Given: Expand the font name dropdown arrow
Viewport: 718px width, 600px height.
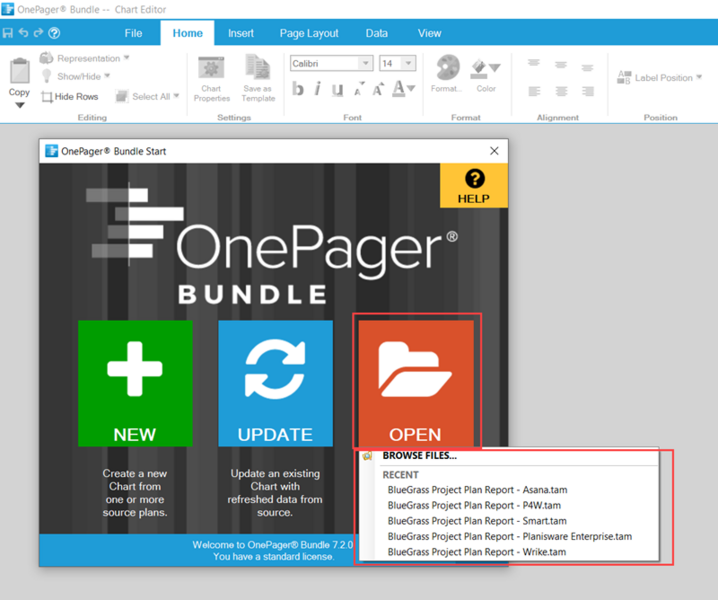Looking at the screenshot, I should point(366,63).
